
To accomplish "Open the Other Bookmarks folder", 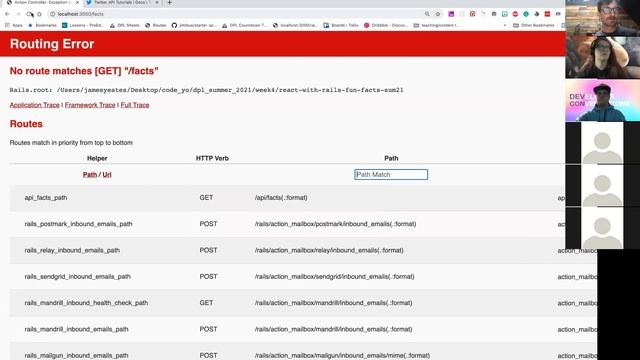I will click(x=533, y=25).
